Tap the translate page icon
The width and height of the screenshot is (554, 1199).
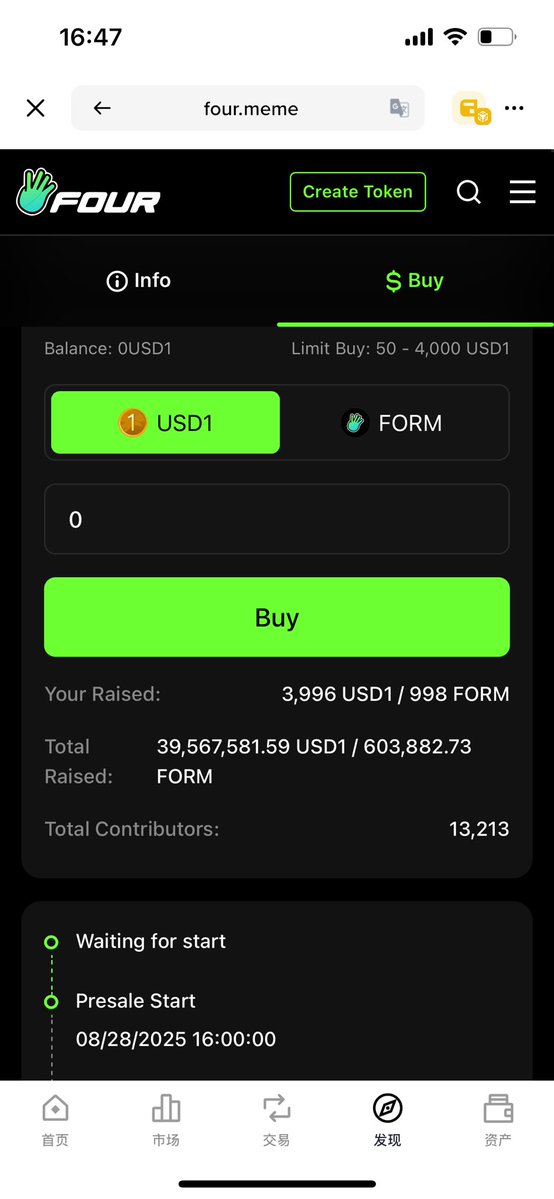click(399, 108)
